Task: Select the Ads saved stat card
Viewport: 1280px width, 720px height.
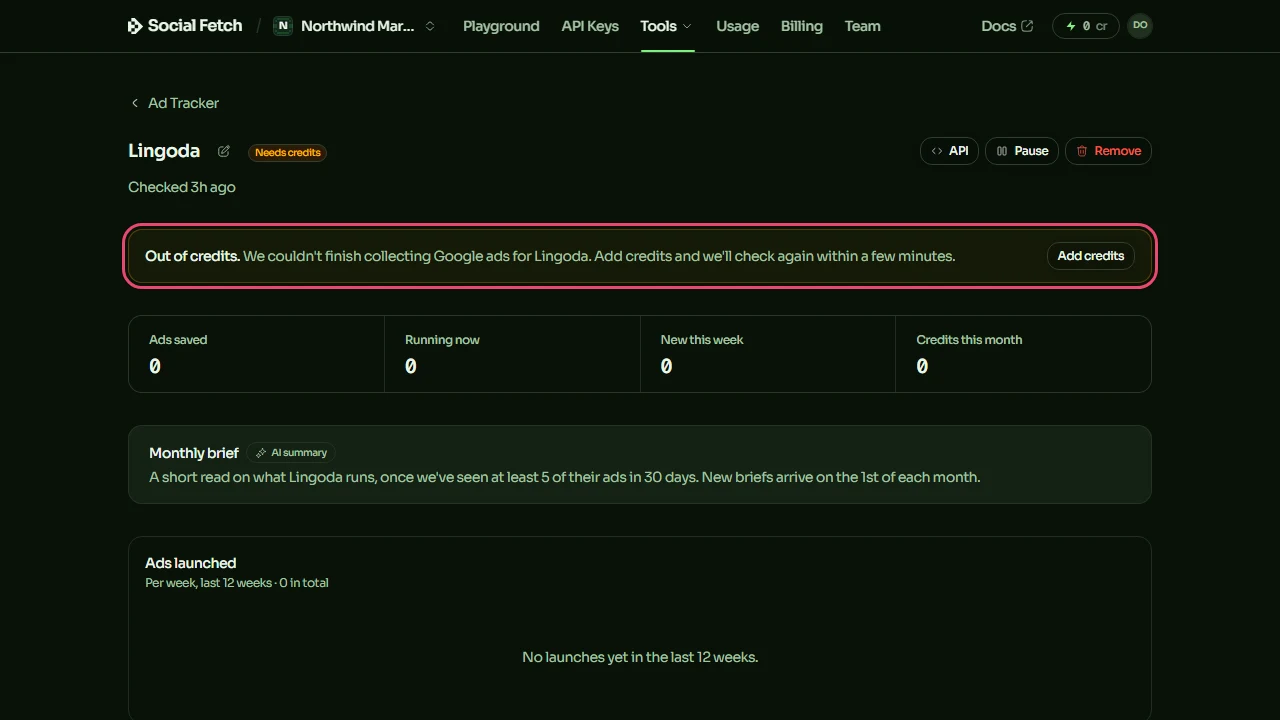Action: click(256, 354)
